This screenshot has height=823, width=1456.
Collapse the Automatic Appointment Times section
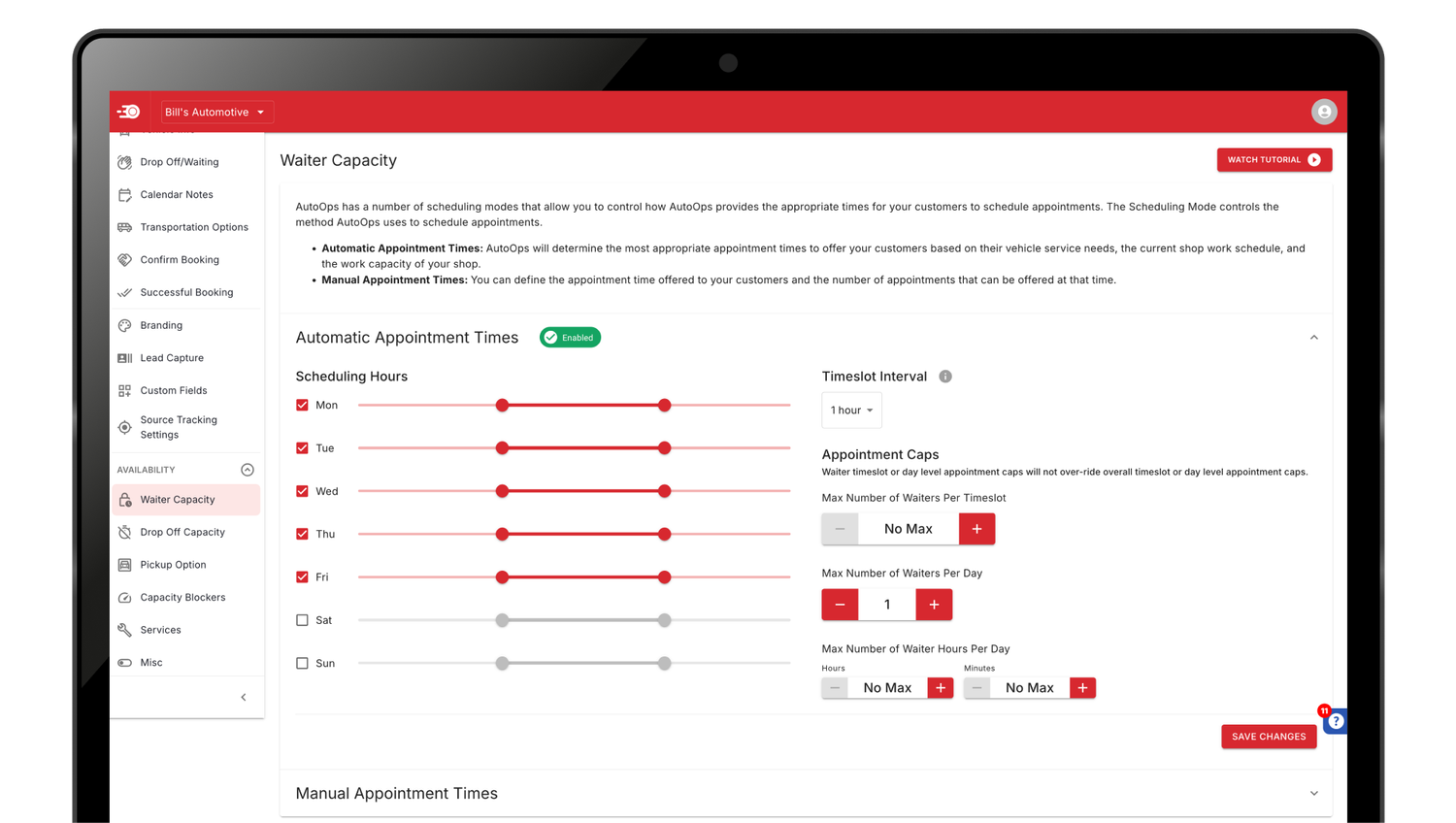1314,338
